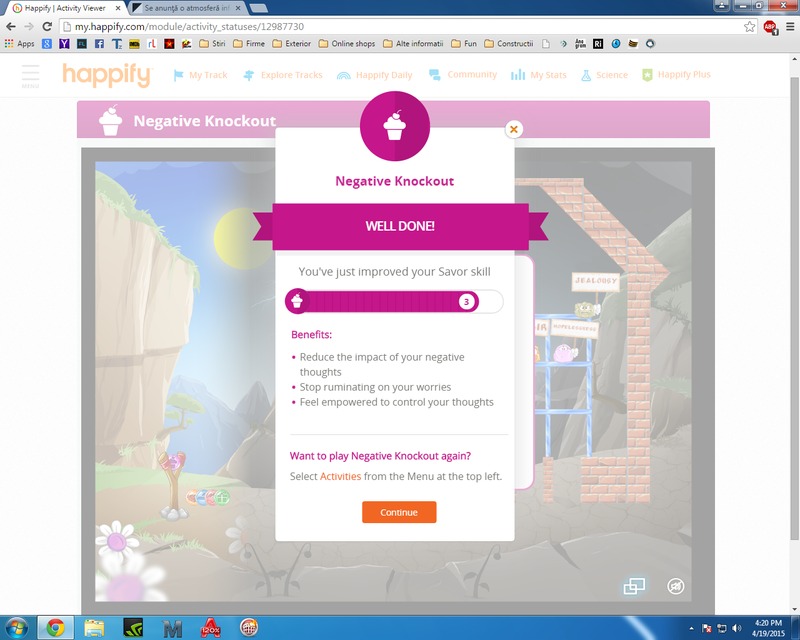Click the orange Continue button

click(399, 512)
